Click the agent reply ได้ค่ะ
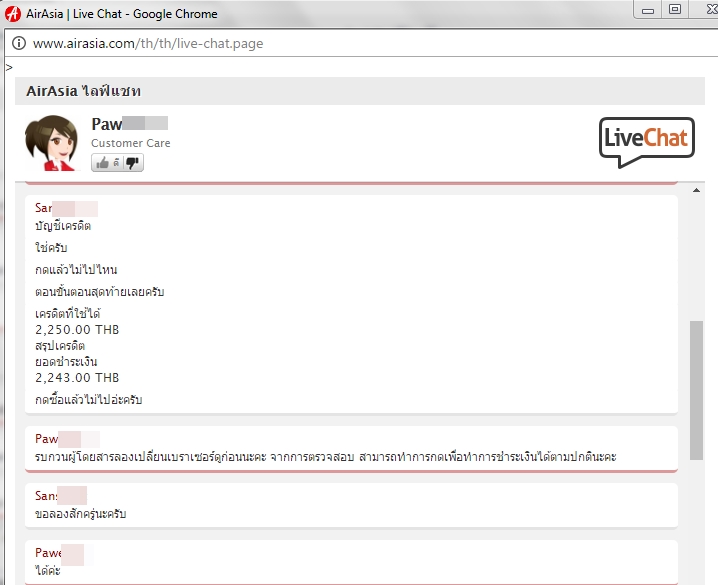718x585 pixels. click(48, 570)
